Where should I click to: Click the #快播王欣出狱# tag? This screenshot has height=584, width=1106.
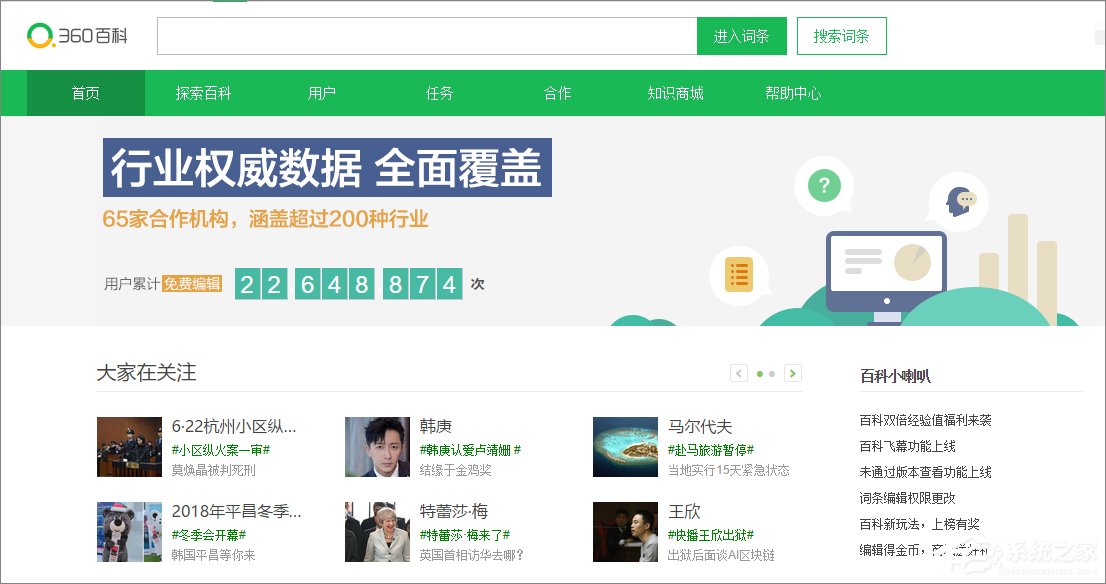(711, 535)
